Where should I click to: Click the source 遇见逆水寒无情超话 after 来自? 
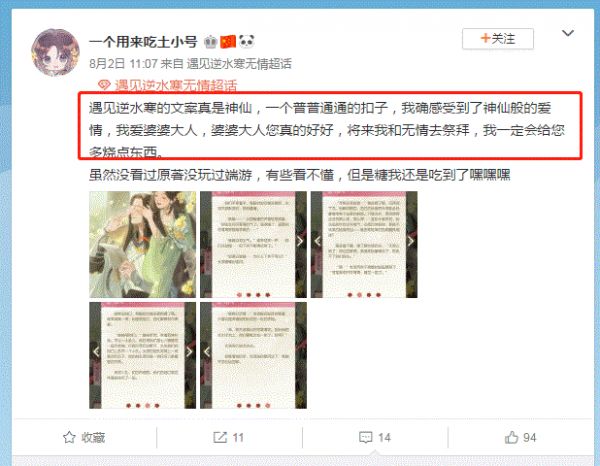239,64
